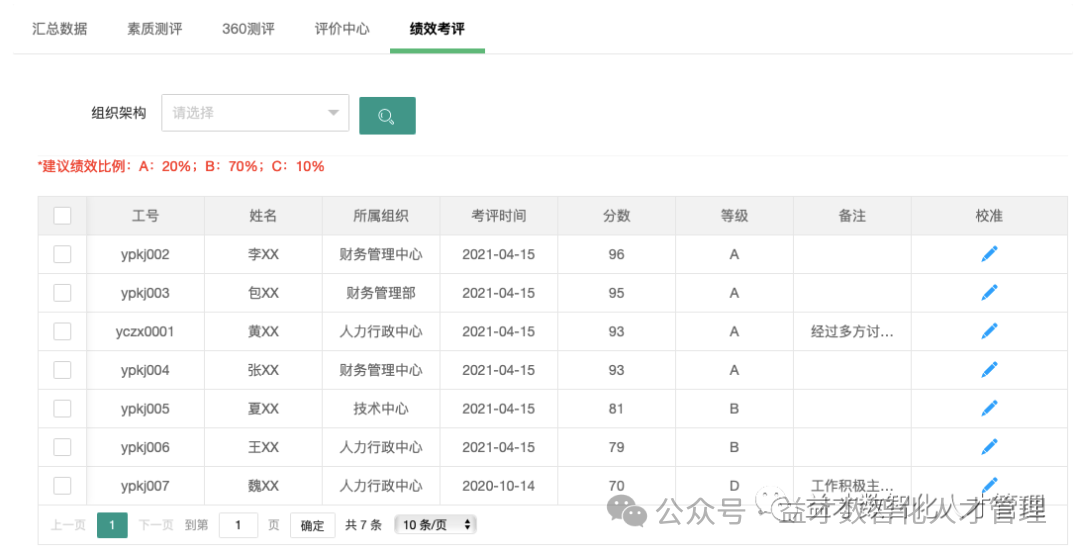This screenshot has height=554, width=1080.
Task: Click the 所属组织 column header
Action: pos(381,216)
